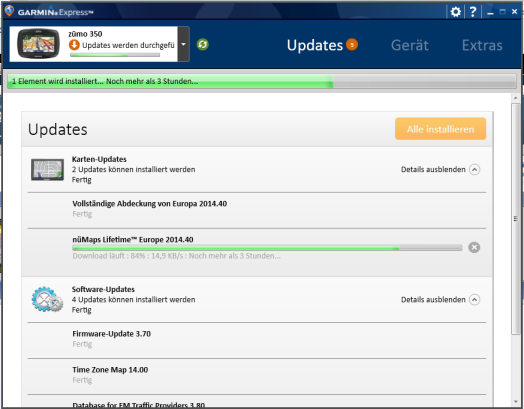This screenshot has height=409, width=524.
Task: Click the zūmo 350 device thumbnail
Action: tap(38, 44)
